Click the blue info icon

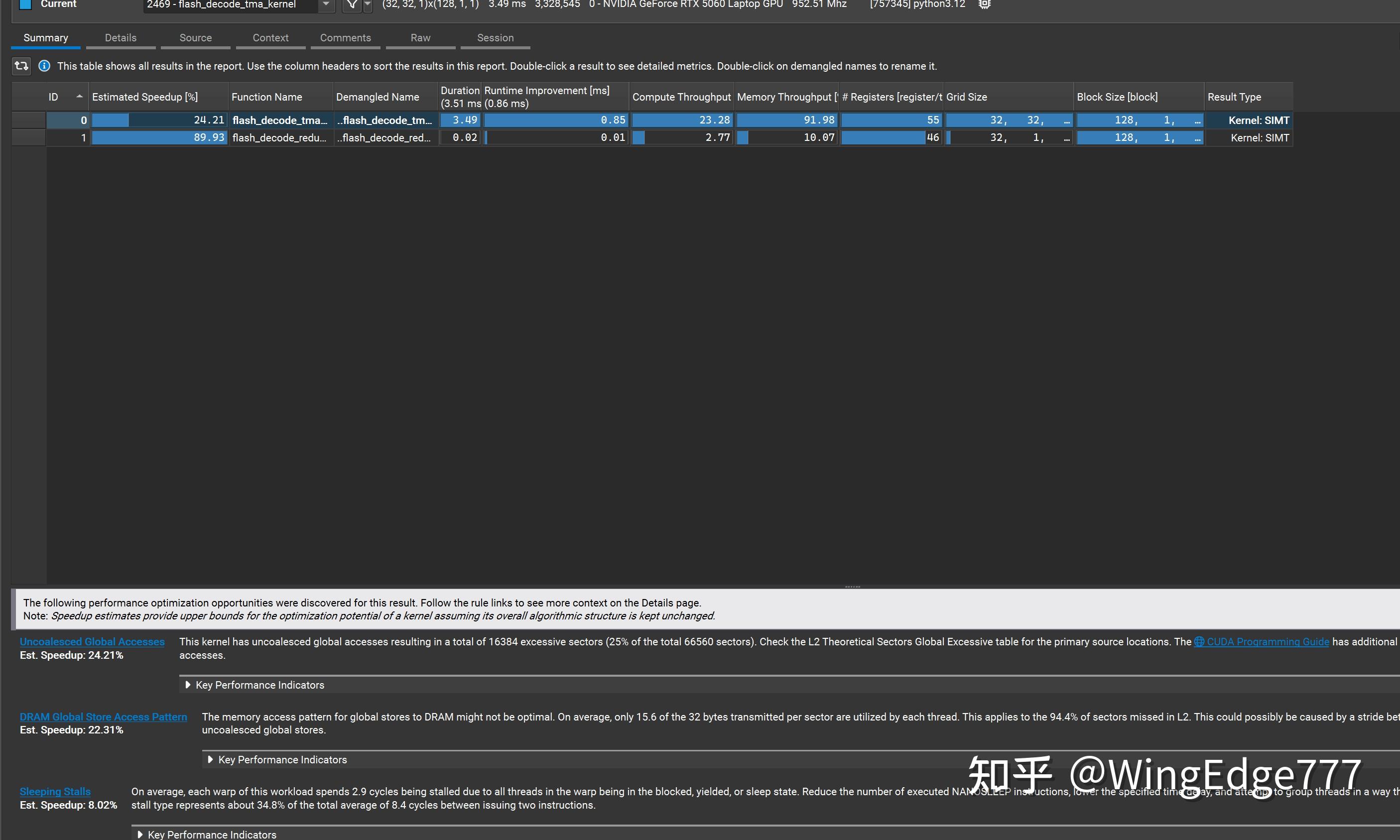pos(44,66)
